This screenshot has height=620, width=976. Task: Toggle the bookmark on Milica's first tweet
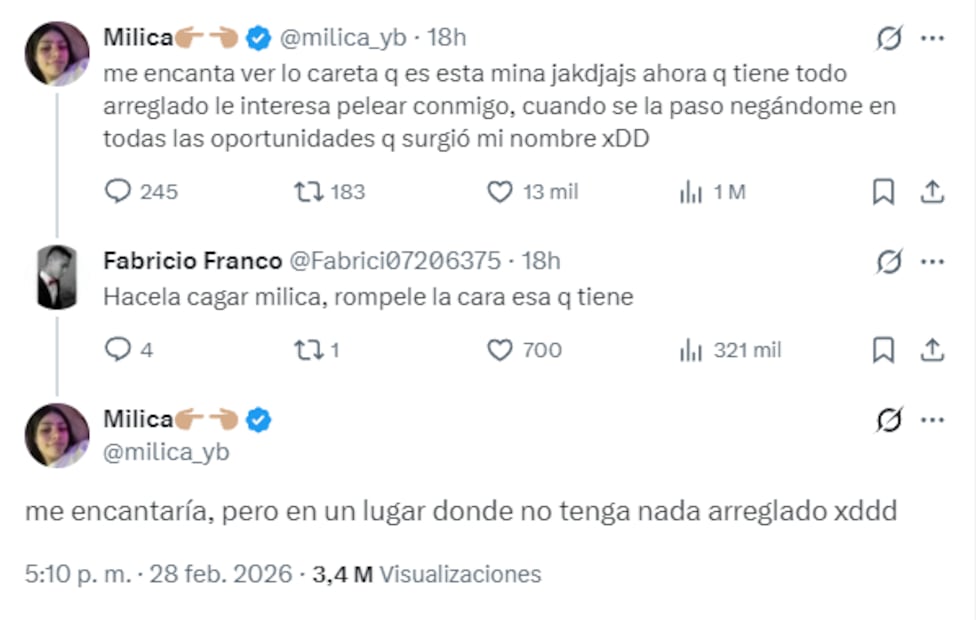[x=884, y=191]
